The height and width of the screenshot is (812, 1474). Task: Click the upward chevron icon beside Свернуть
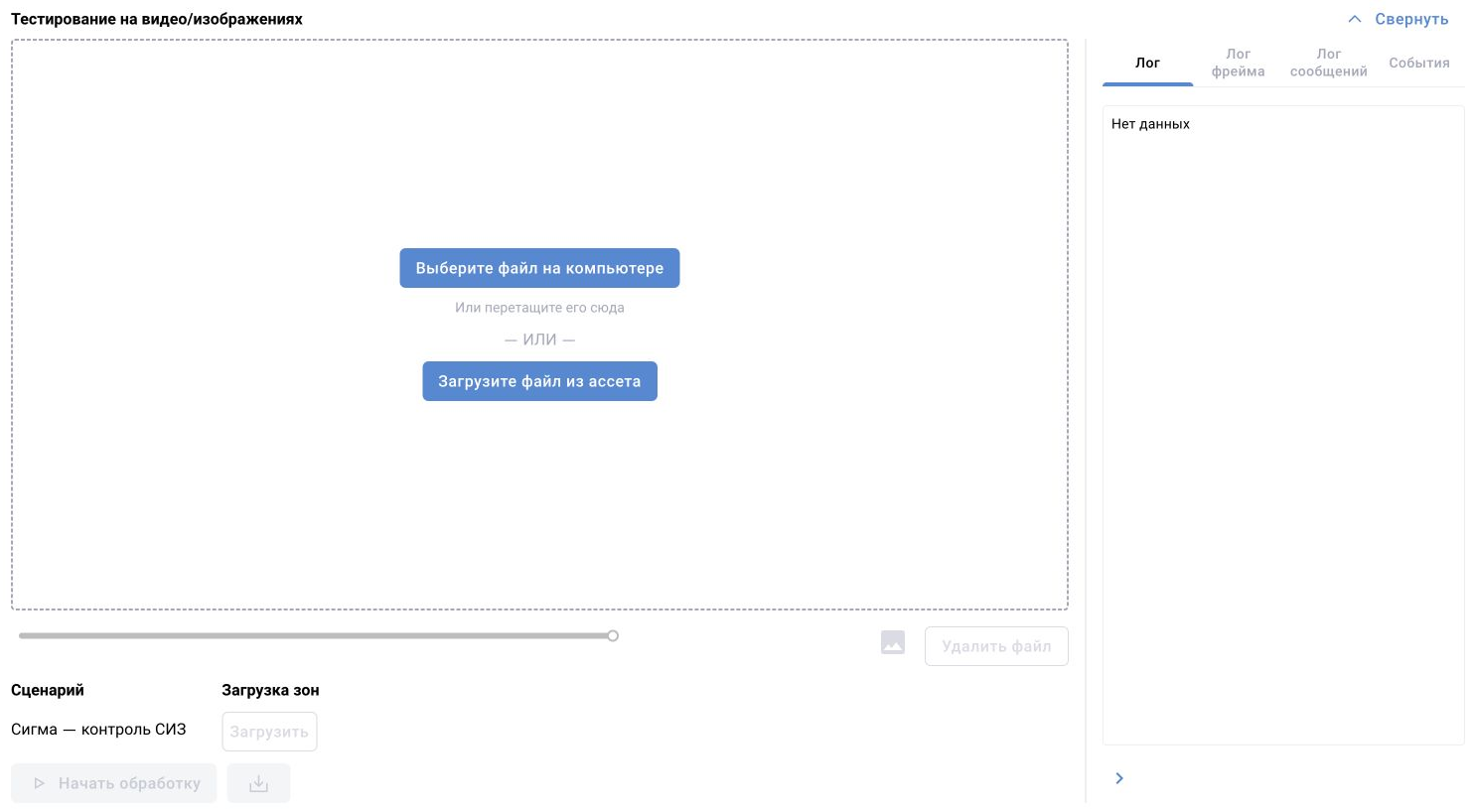point(1355,19)
